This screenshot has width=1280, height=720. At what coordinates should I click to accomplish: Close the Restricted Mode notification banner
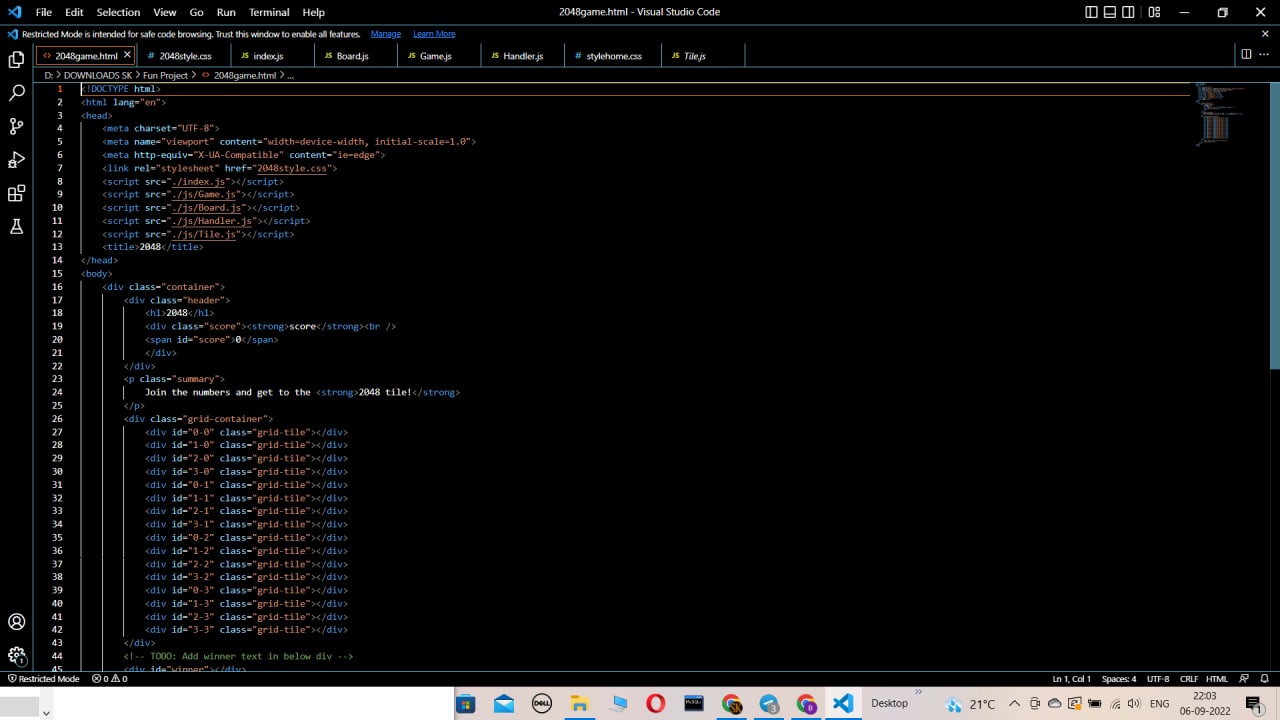[x=1265, y=34]
